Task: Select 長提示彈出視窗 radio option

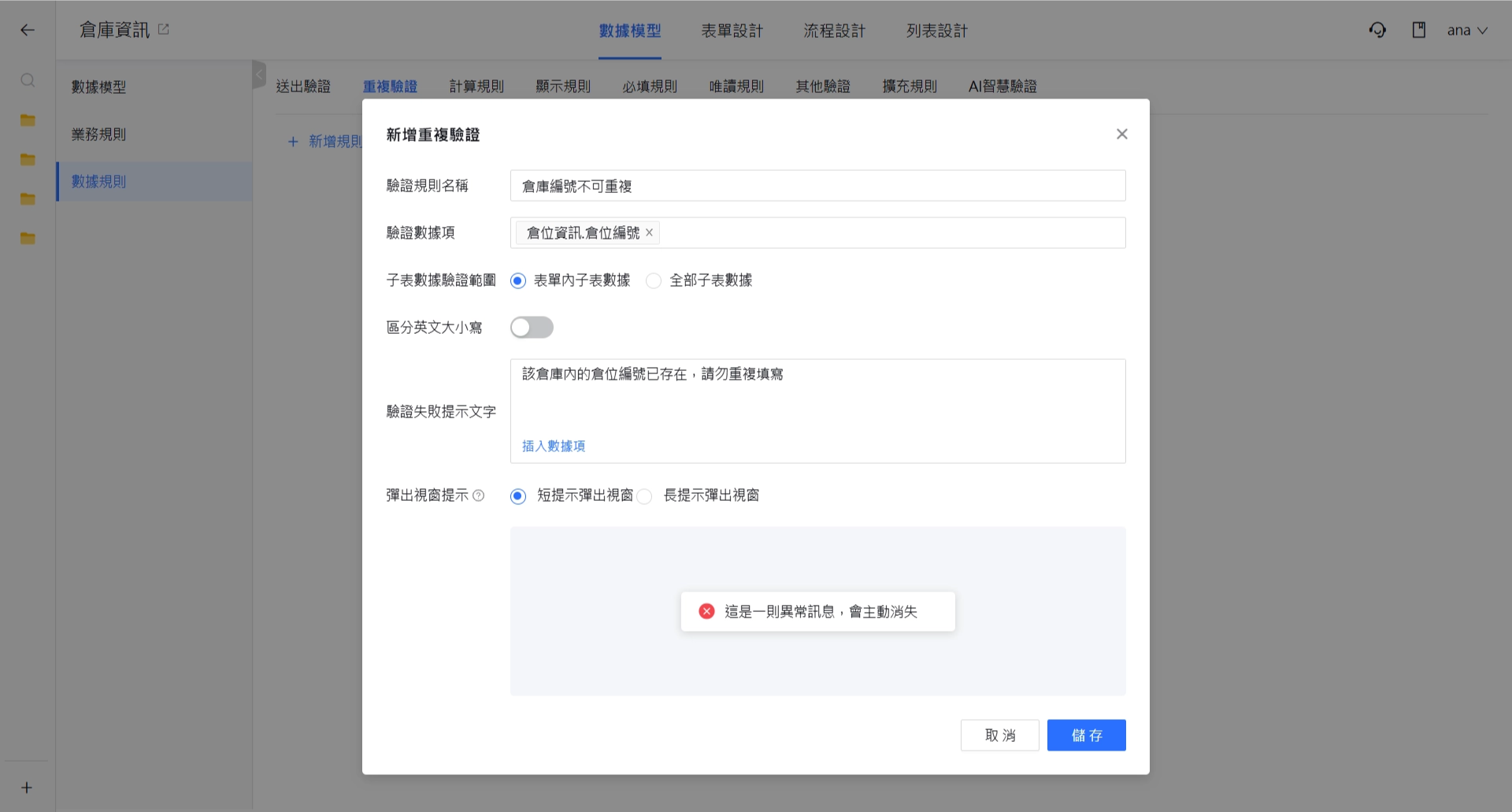Action: [644, 496]
